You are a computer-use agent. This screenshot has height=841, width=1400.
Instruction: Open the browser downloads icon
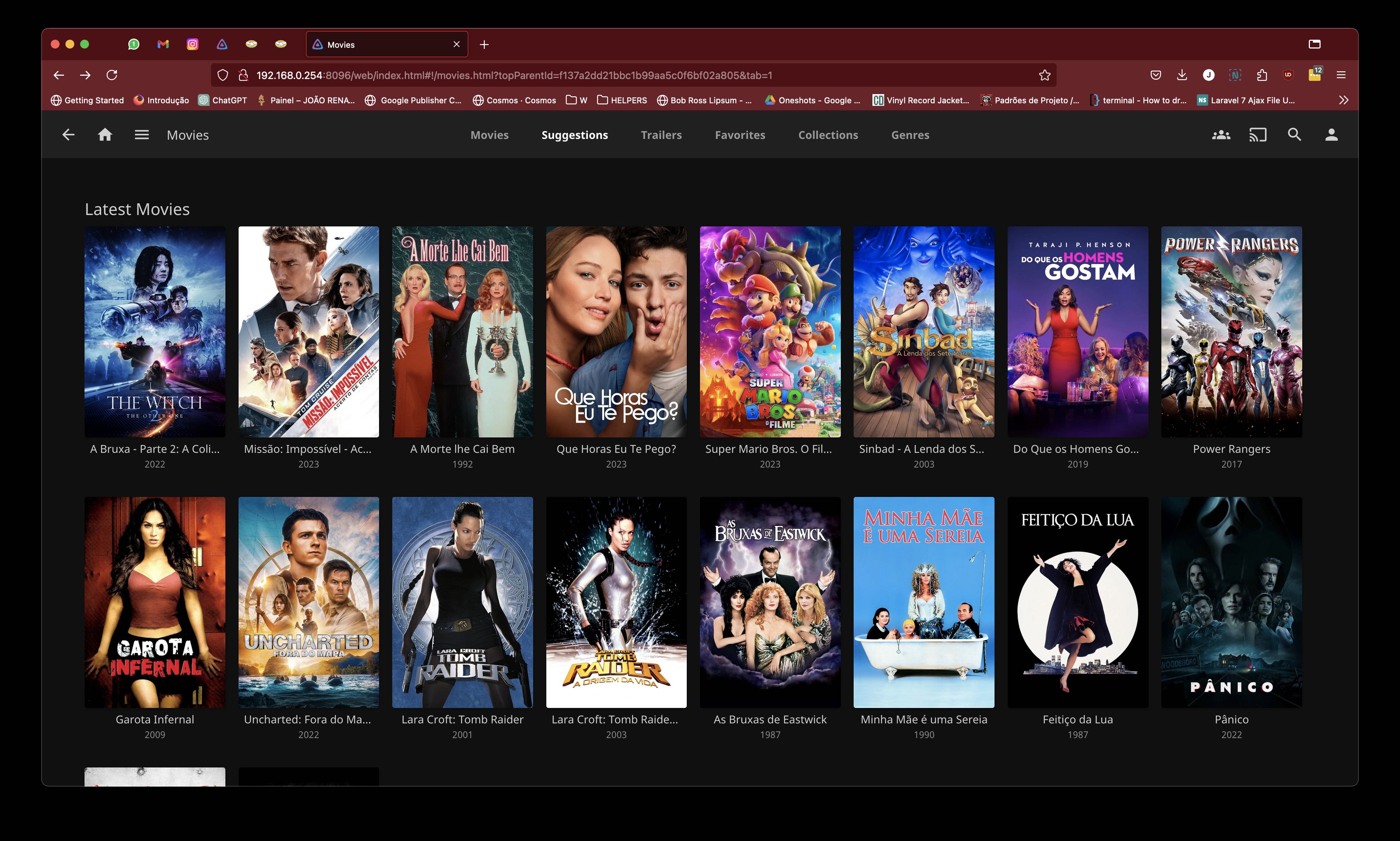click(x=1182, y=75)
